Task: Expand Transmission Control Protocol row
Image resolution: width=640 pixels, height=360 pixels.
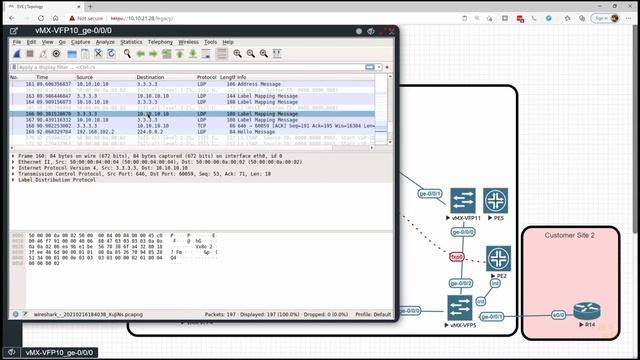Action: pos(13,174)
